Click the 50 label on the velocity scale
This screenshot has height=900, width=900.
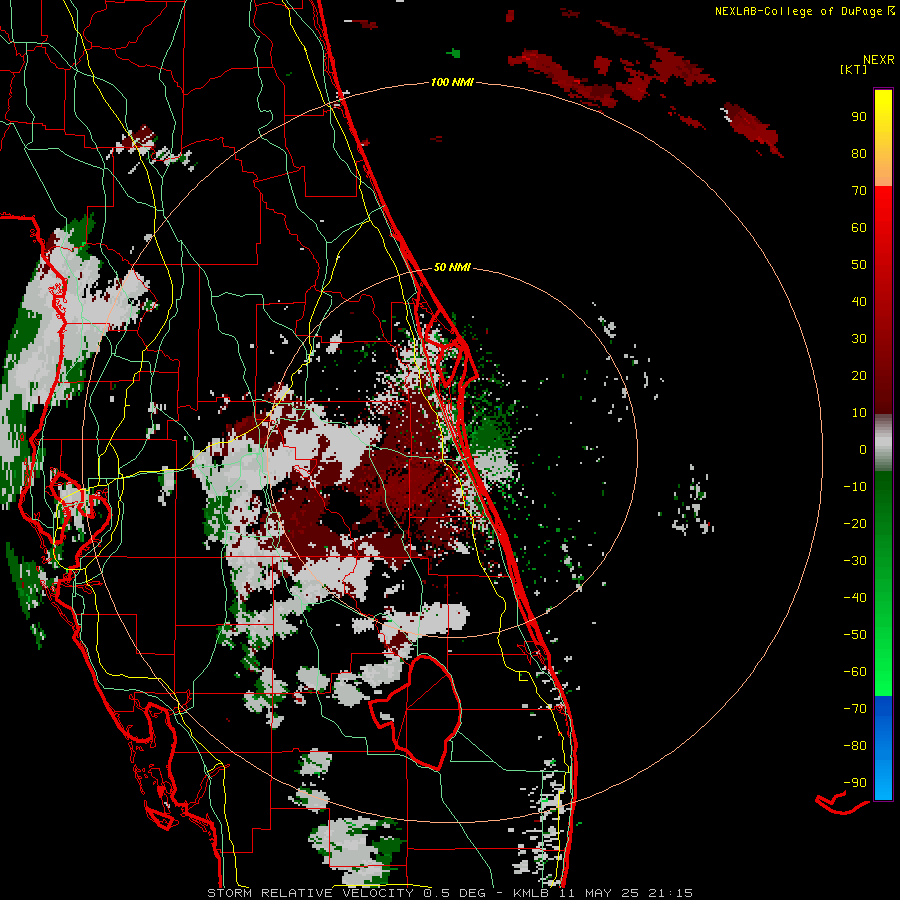coord(859,264)
